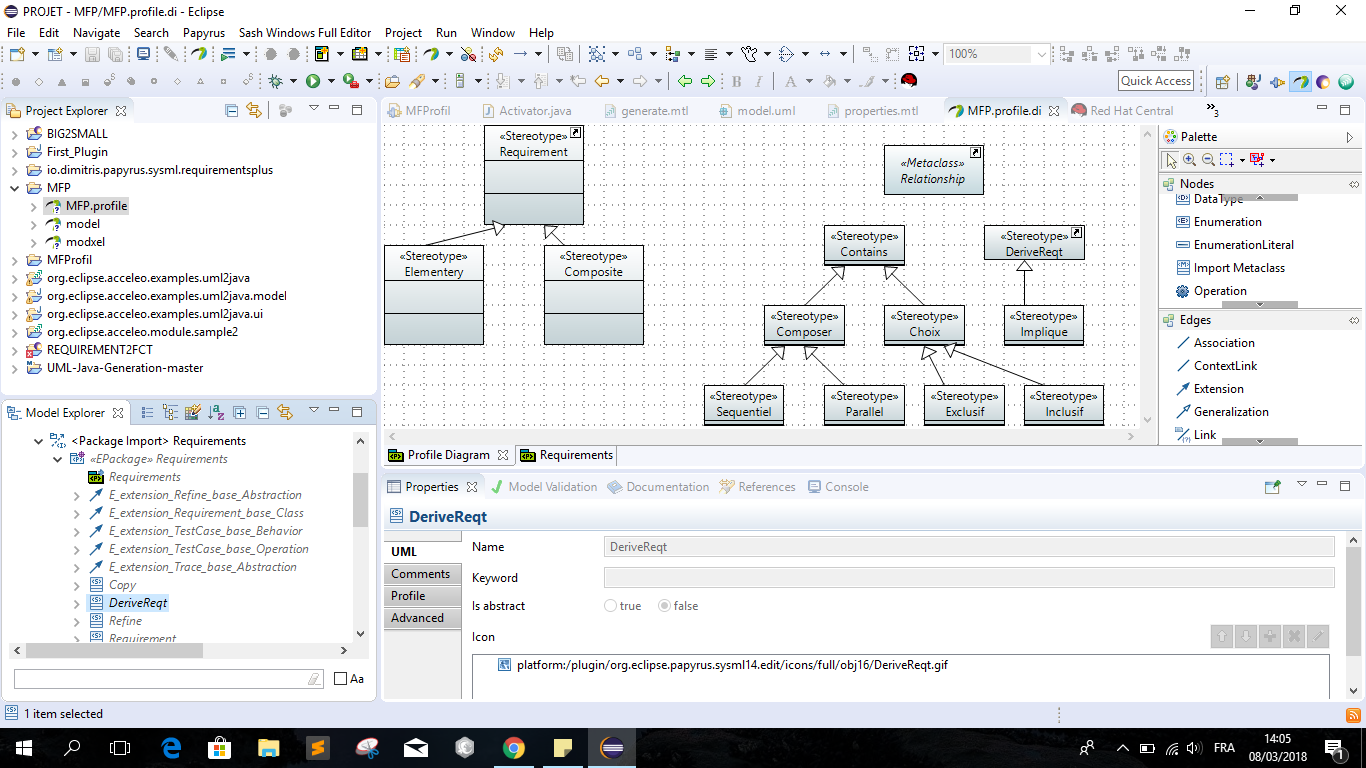
Task: Pick the arrow selection tool in Palette
Action: click(1171, 159)
